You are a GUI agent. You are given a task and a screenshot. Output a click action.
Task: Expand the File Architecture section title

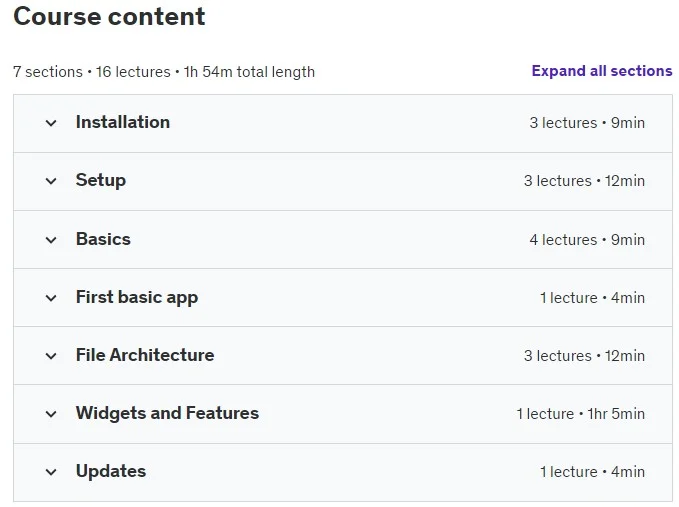pos(145,355)
